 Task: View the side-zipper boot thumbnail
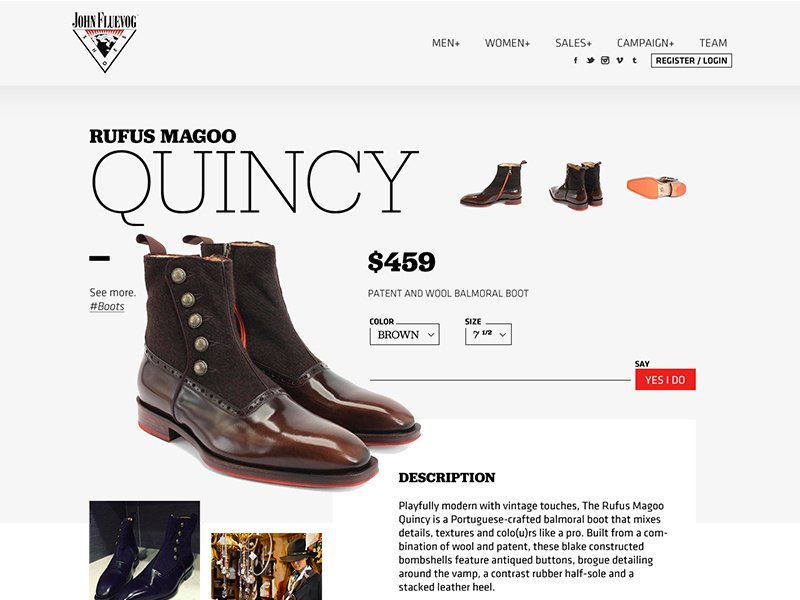tap(493, 184)
